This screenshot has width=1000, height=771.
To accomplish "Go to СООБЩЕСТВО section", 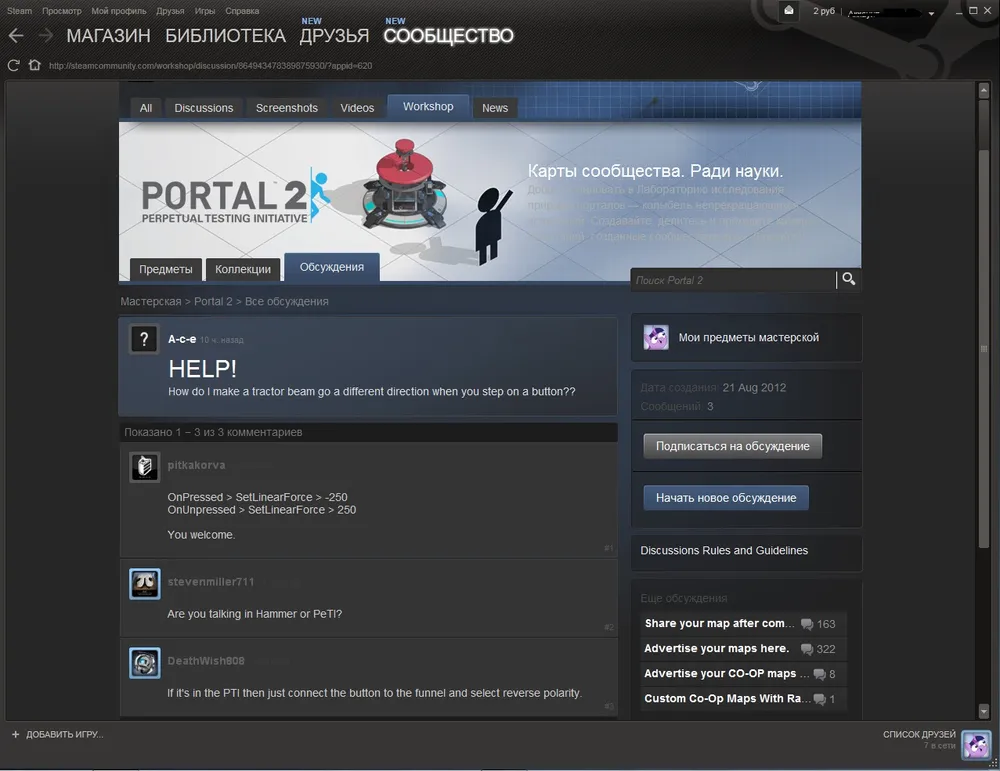I will (x=448, y=36).
